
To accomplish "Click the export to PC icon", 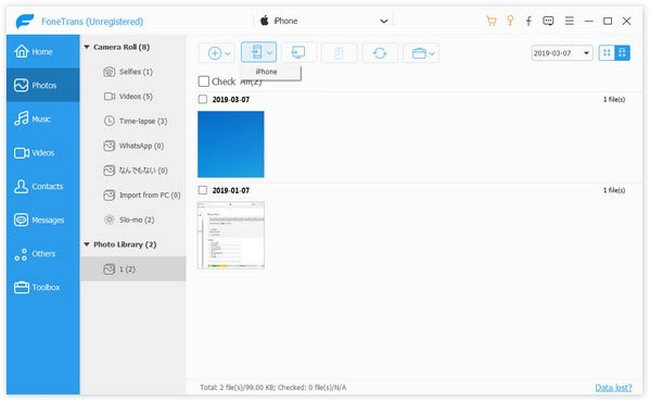I will tap(298, 53).
